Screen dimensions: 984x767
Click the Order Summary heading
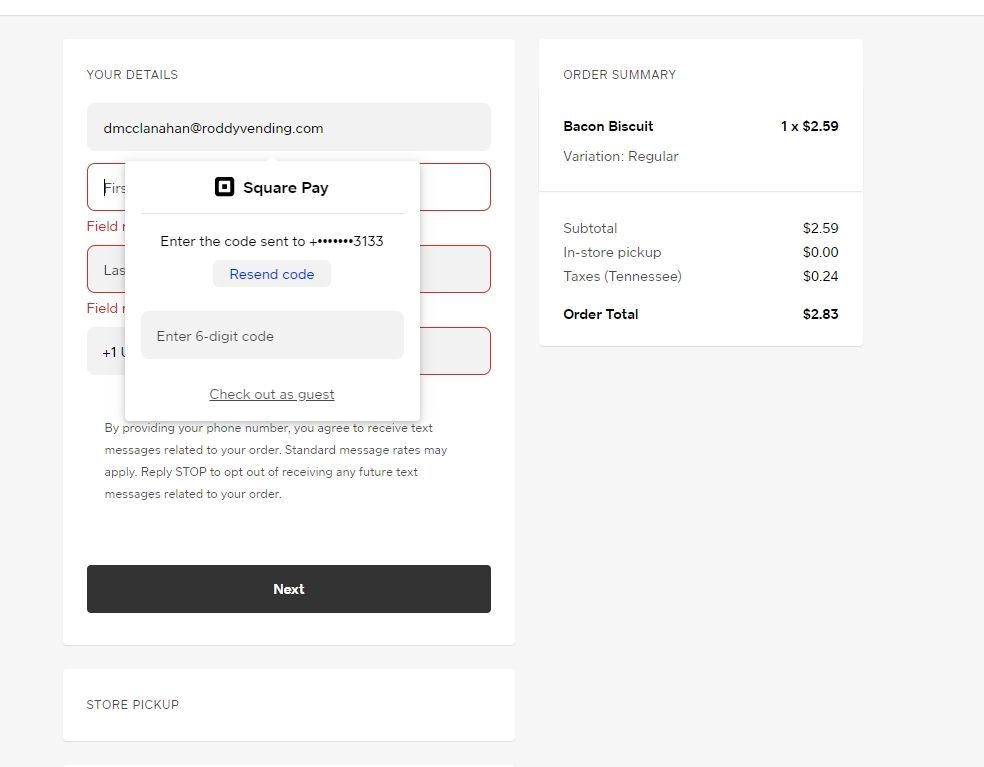click(619, 75)
